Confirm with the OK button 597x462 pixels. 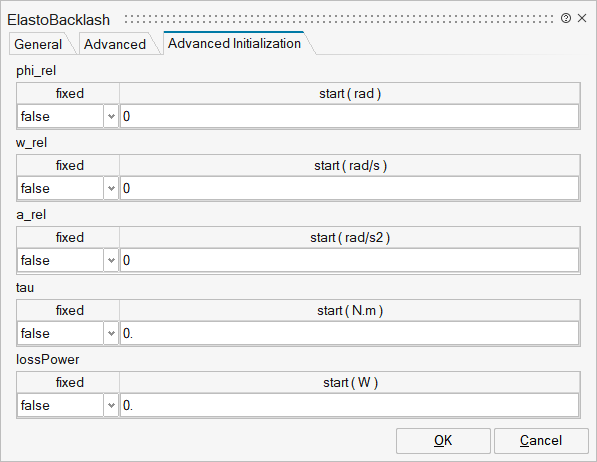443,441
